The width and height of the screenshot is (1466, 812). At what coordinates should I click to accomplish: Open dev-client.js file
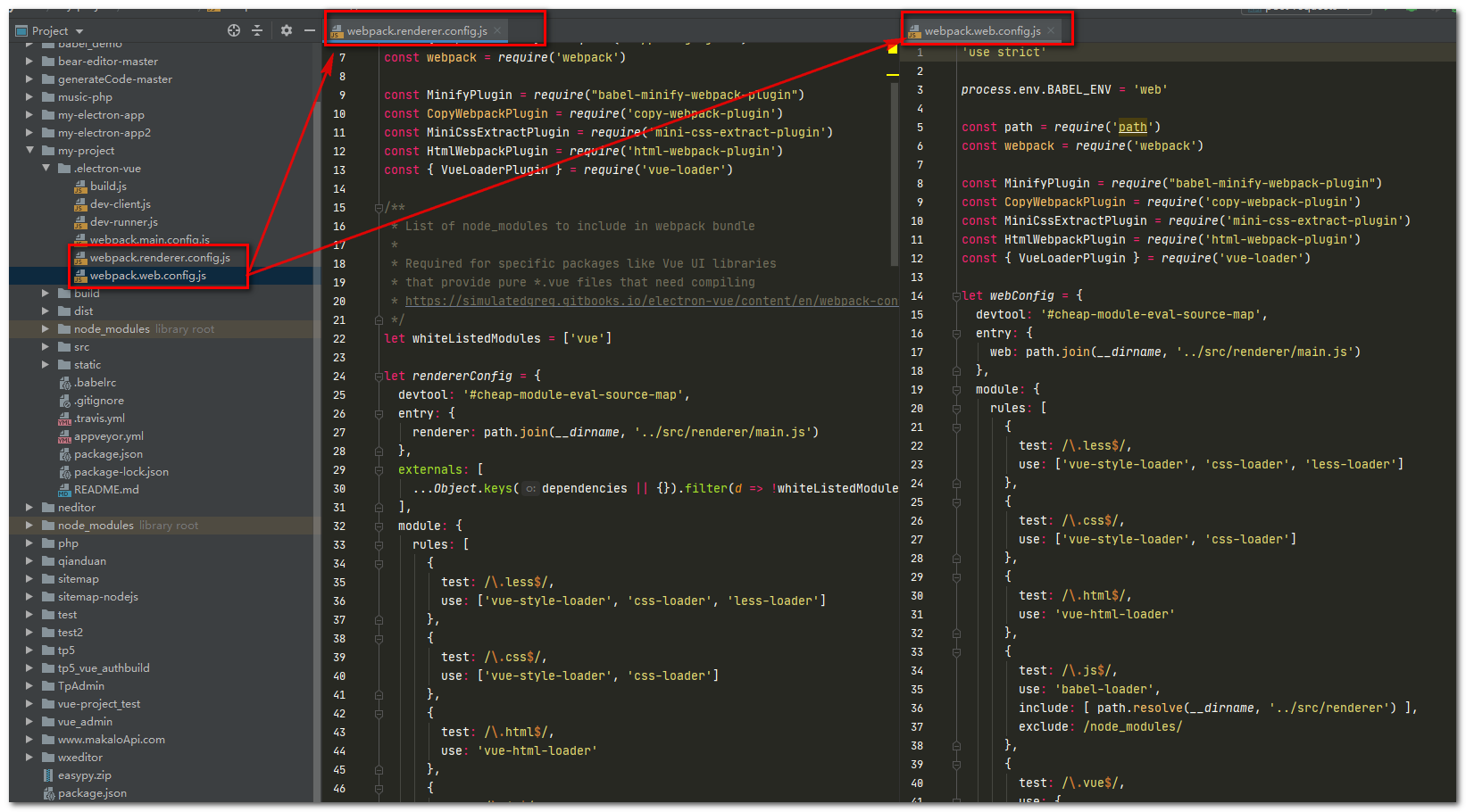(x=121, y=204)
